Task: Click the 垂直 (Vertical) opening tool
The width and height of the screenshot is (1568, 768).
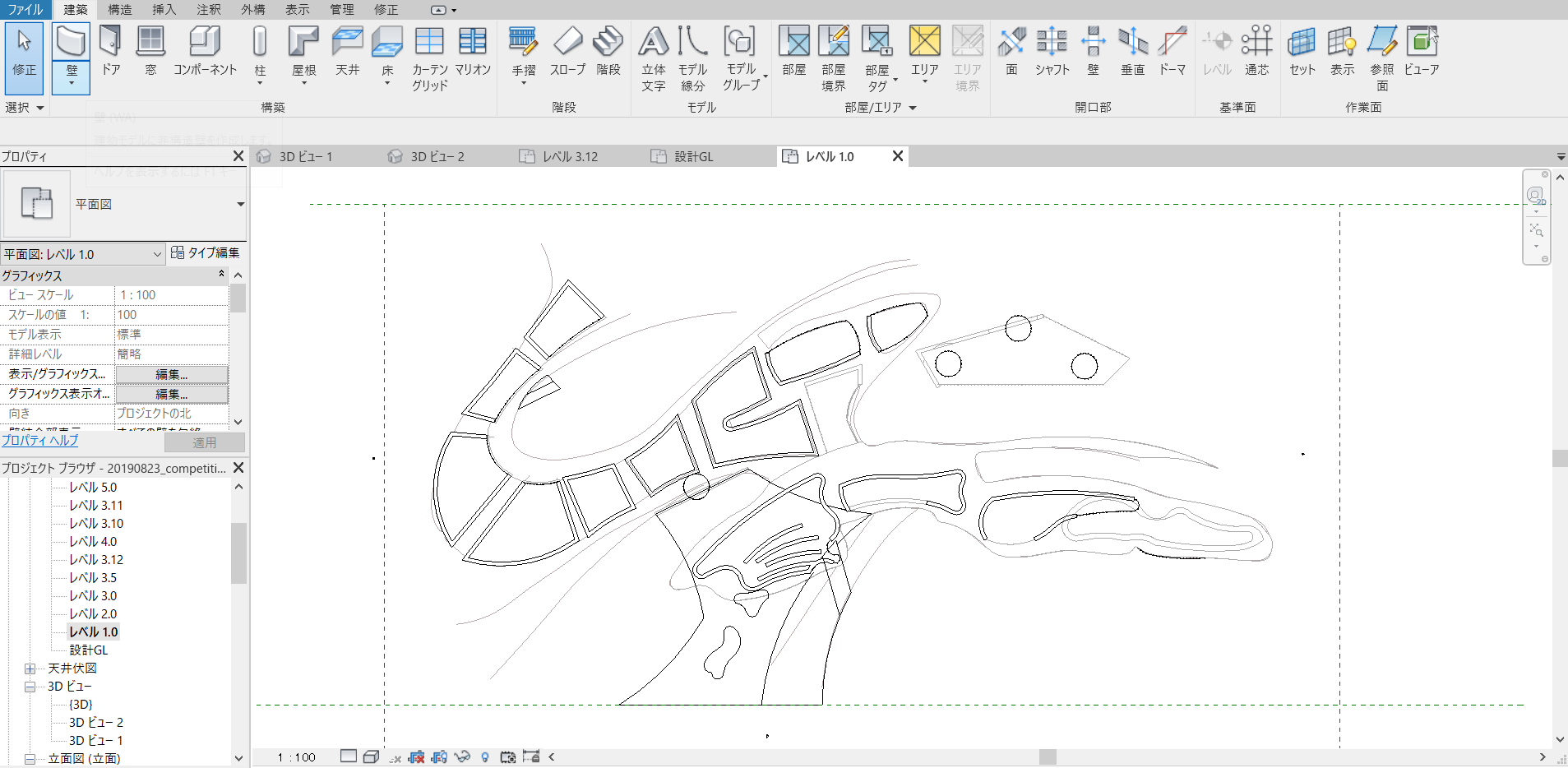Action: (x=1133, y=51)
